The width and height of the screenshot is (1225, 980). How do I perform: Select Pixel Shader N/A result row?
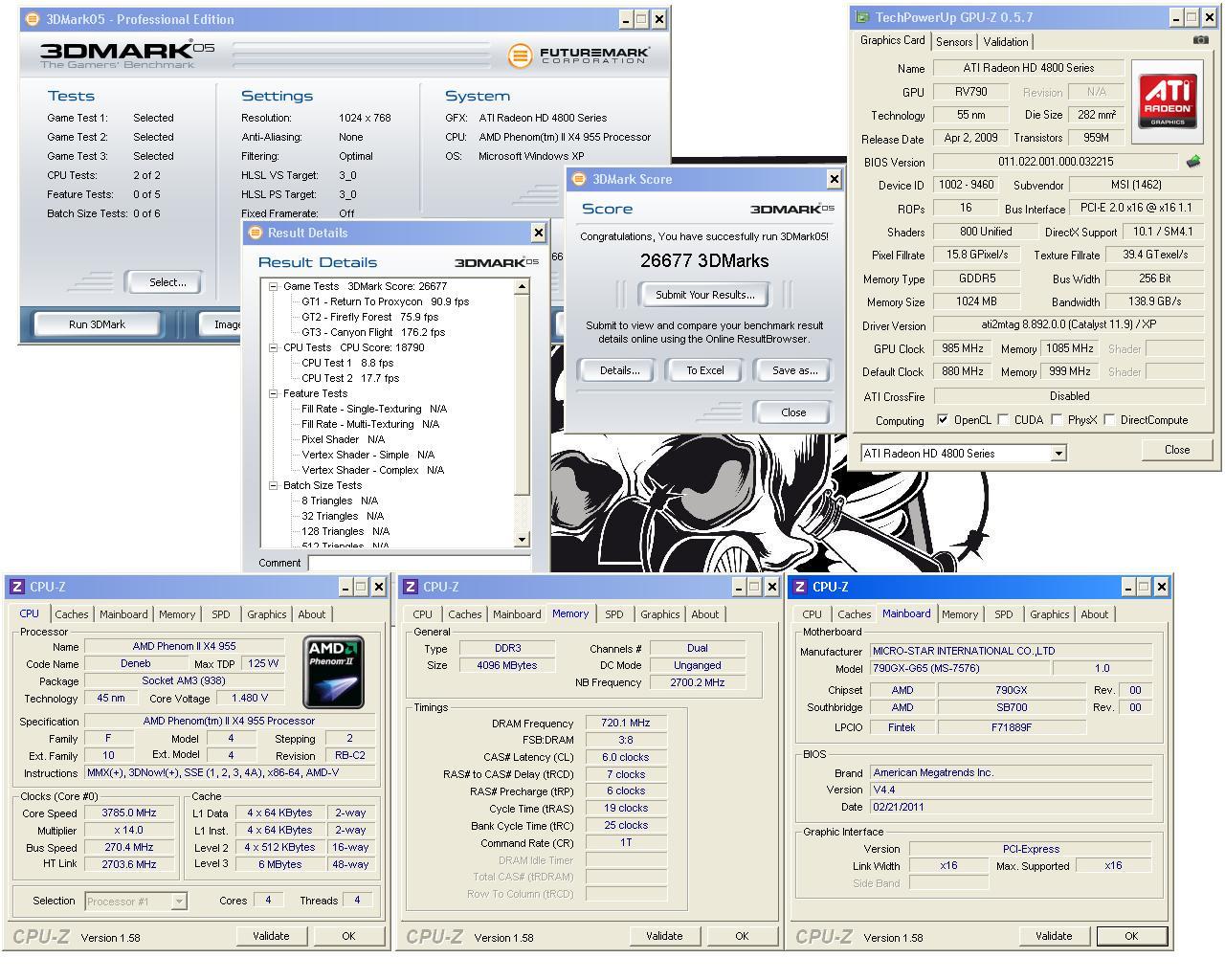[344, 439]
